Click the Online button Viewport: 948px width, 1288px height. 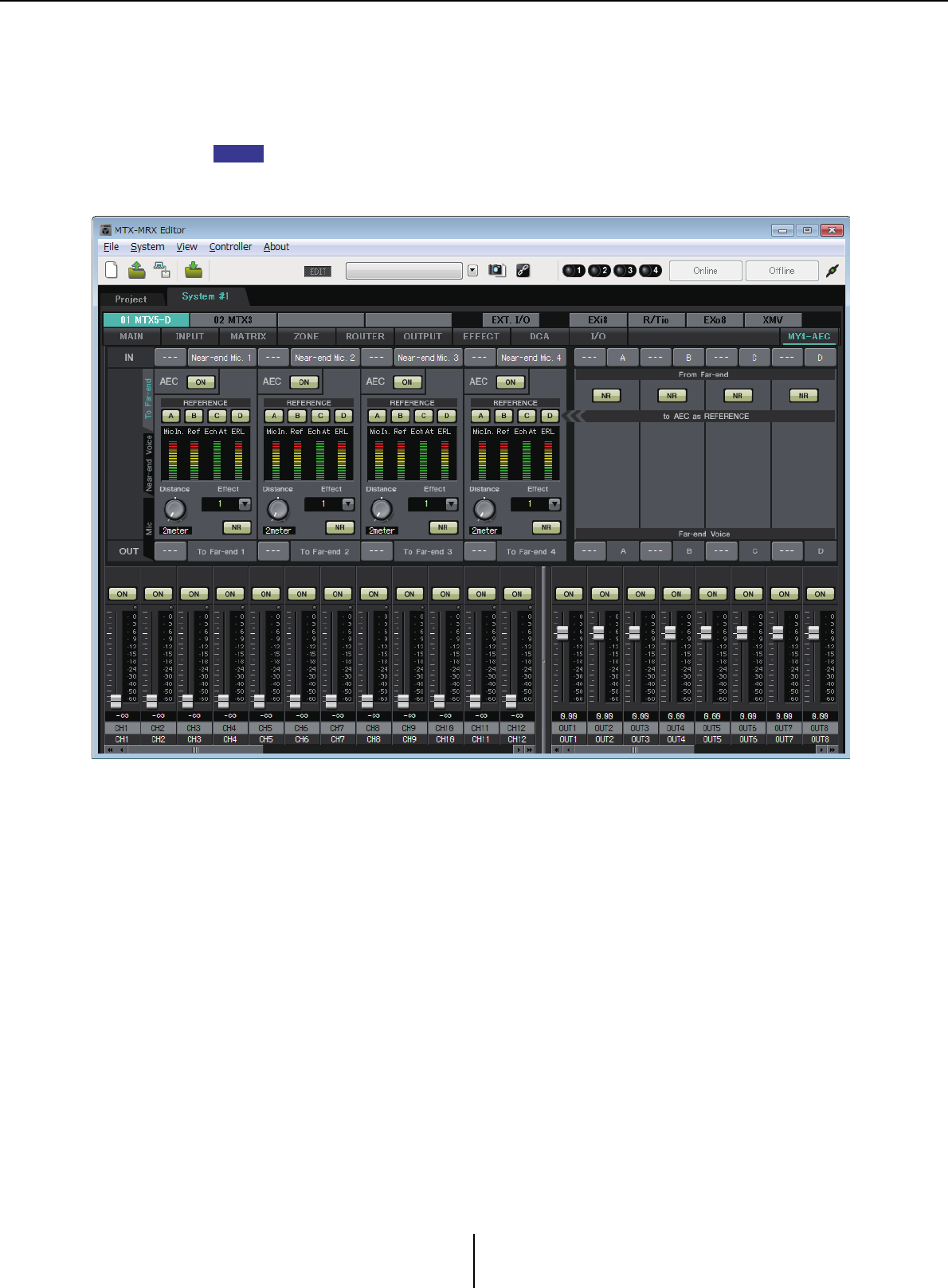click(x=705, y=271)
